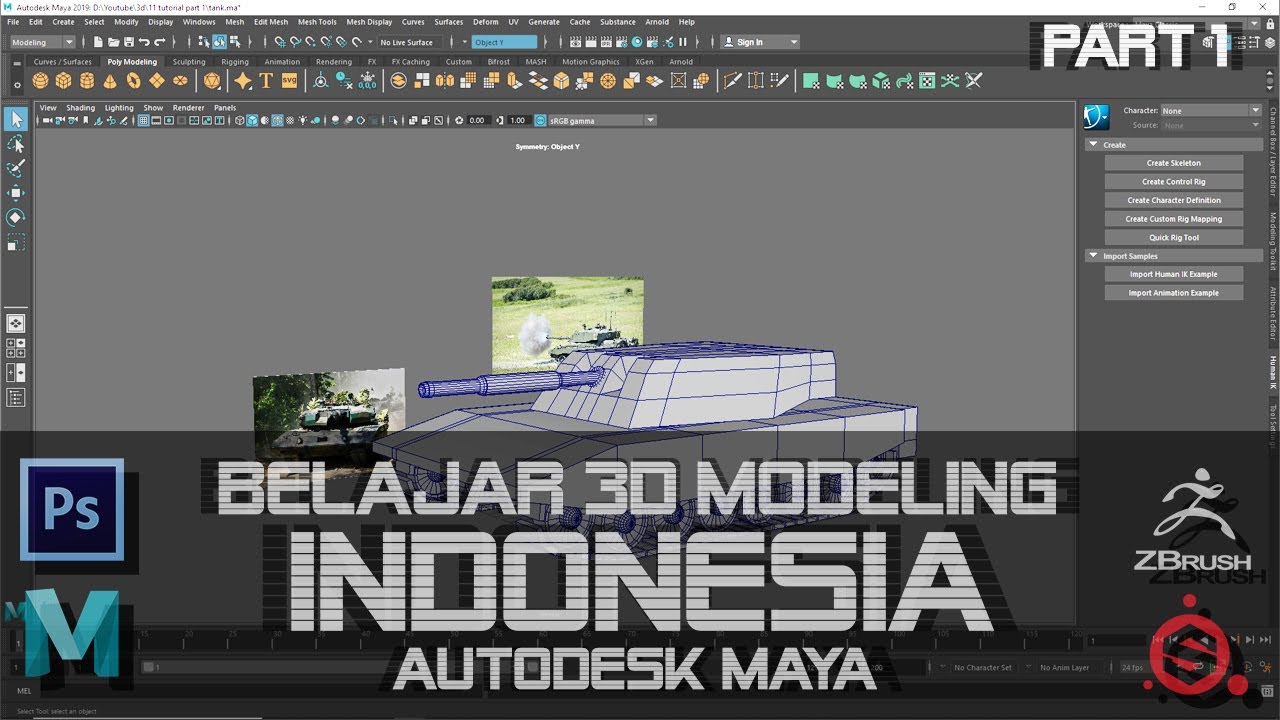Click the viewport exposure 0.00 field
The height and width of the screenshot is (720, 1280).
[477, 120]
